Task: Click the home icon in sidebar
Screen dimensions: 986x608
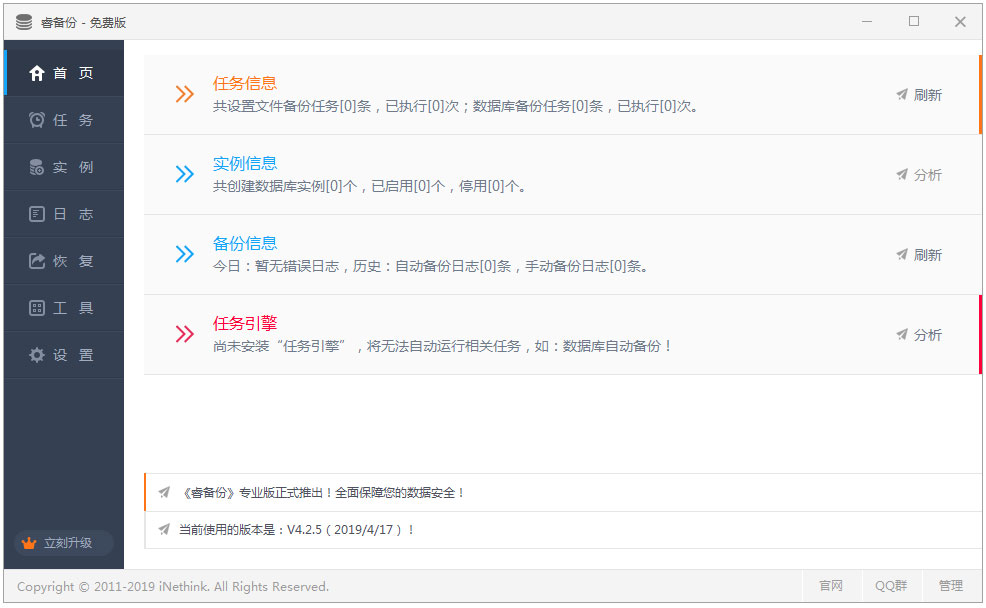Action: (37, 73)
